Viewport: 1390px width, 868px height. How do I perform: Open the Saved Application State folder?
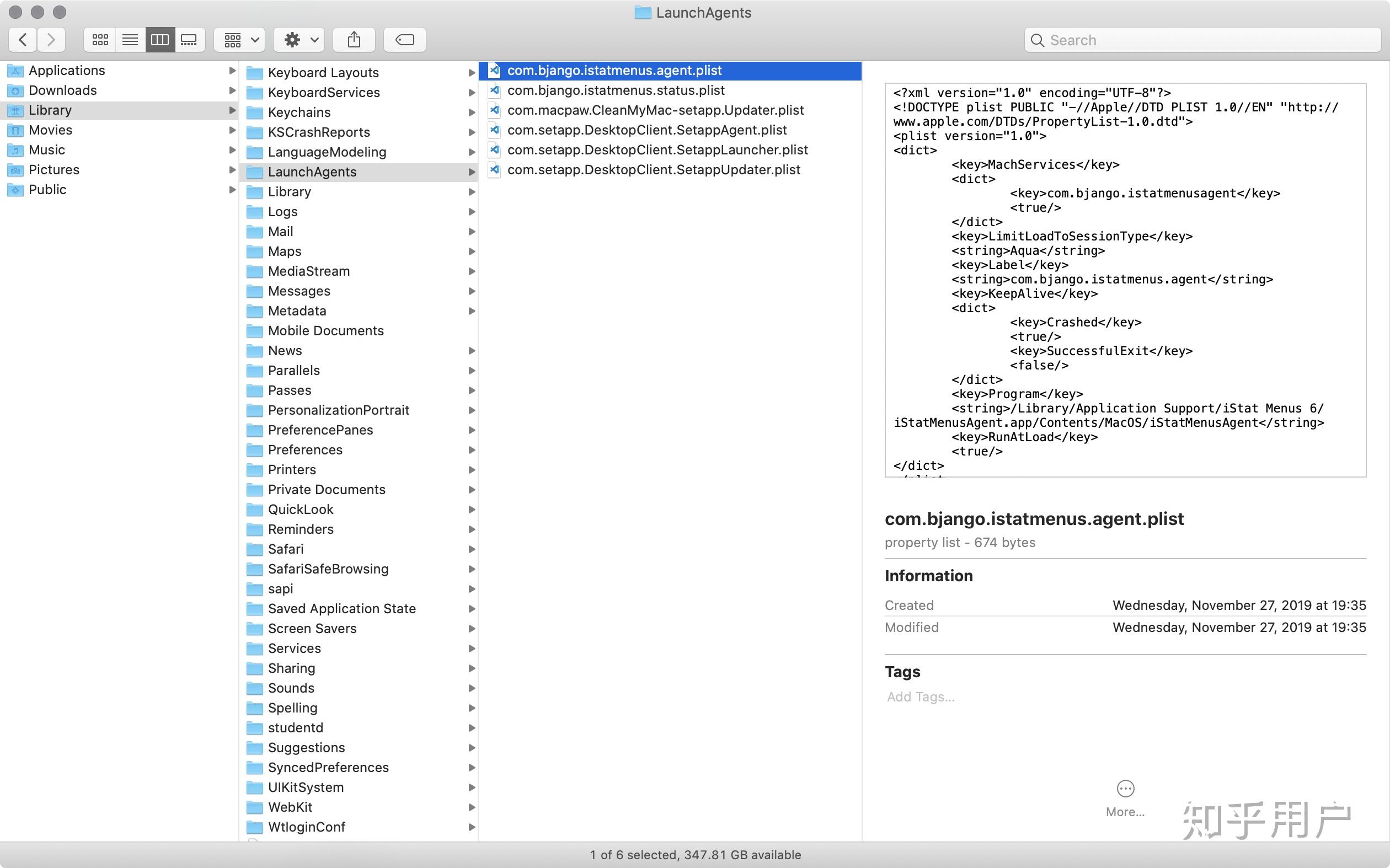coord(341,608)
